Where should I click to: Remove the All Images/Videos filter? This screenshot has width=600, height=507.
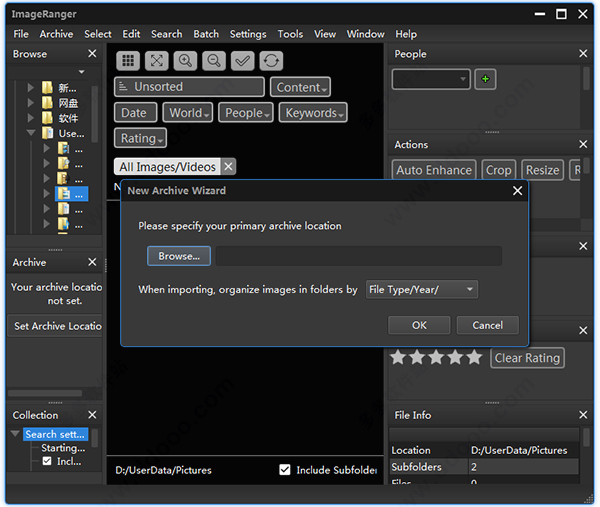[228, 167]
